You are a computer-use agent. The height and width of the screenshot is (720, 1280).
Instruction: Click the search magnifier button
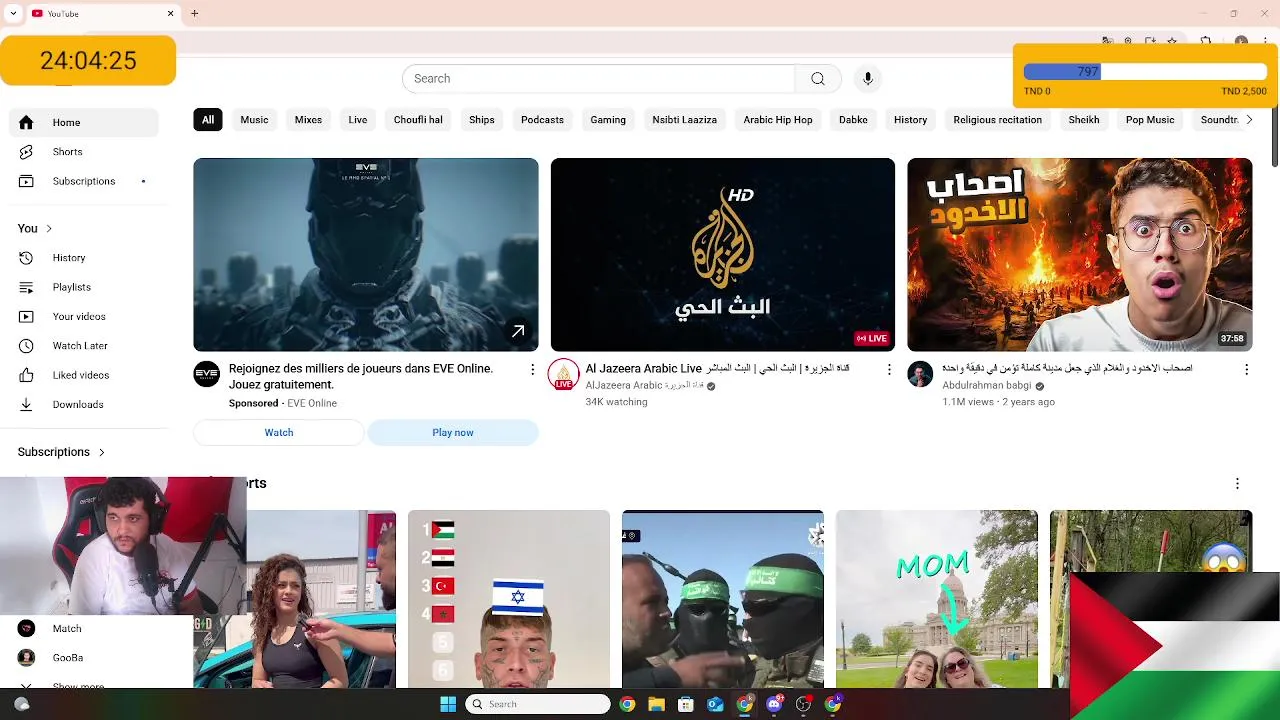(x=818, y=79)
